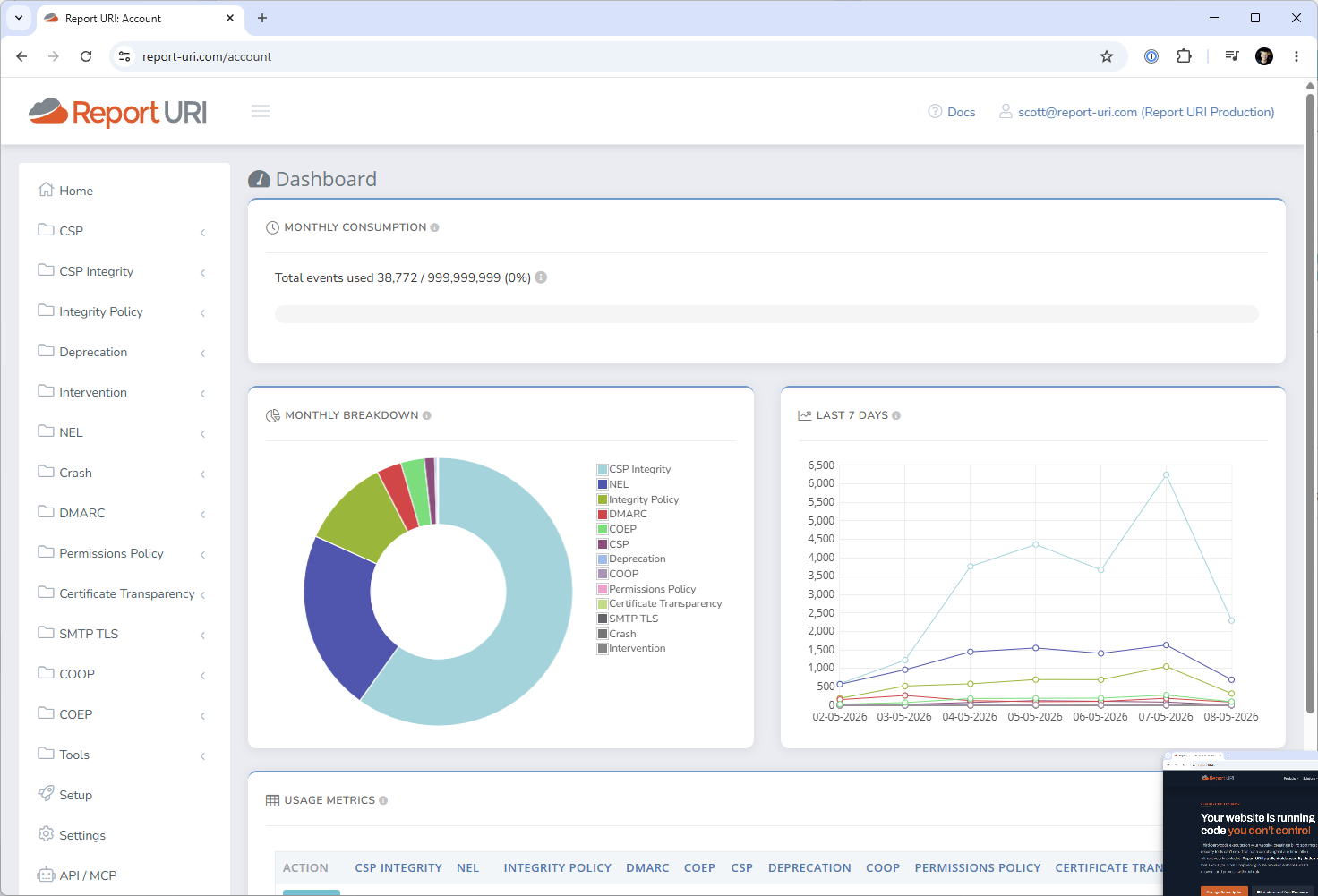
Task: Open the Docs link
Action: click(x=962, y=112)
